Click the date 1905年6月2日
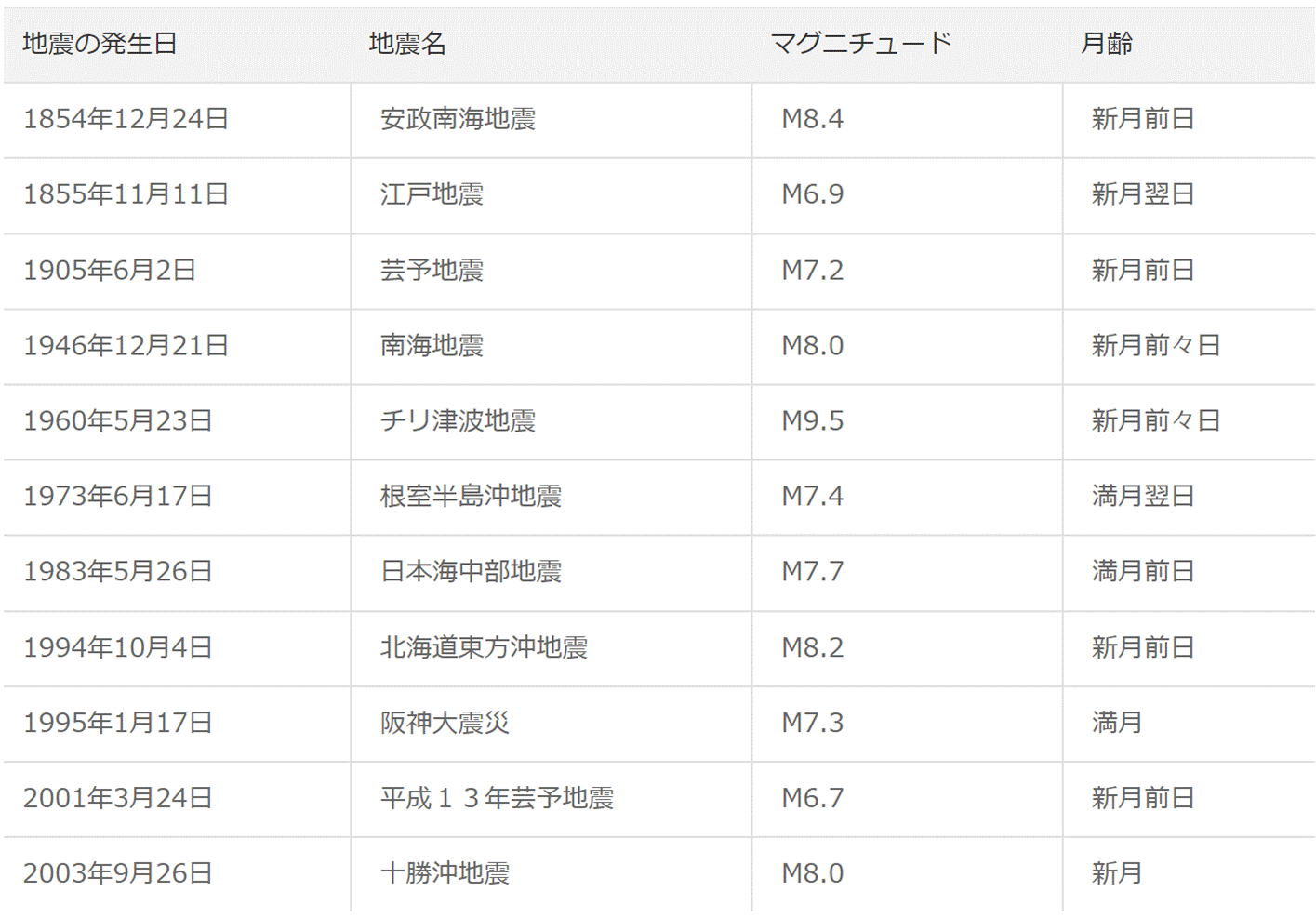 [x=110, y=271]
